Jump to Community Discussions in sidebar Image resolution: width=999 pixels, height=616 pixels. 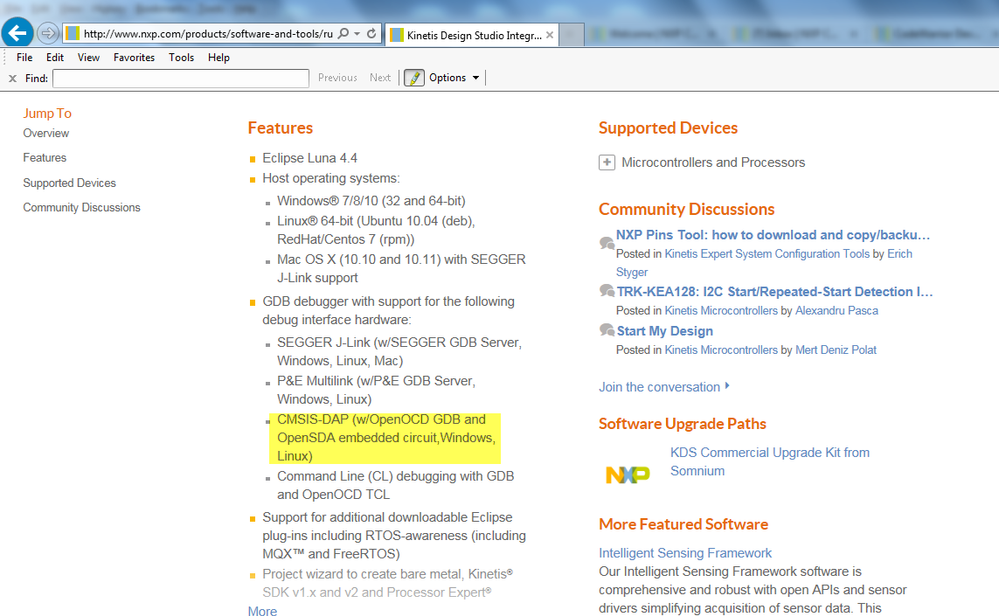point(82,208)
